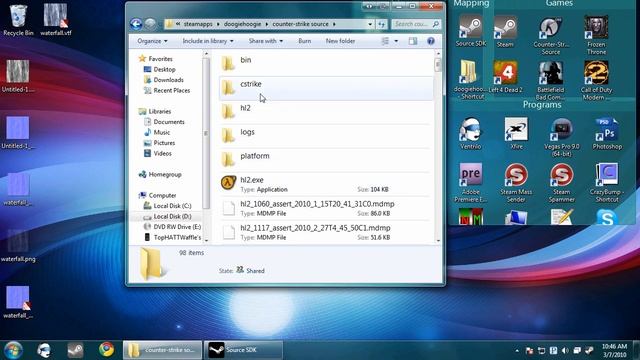The height and width of the screenshot is (360, 640).
Task: Click the Burn toolbar button
Action: [x=304, y=41]
